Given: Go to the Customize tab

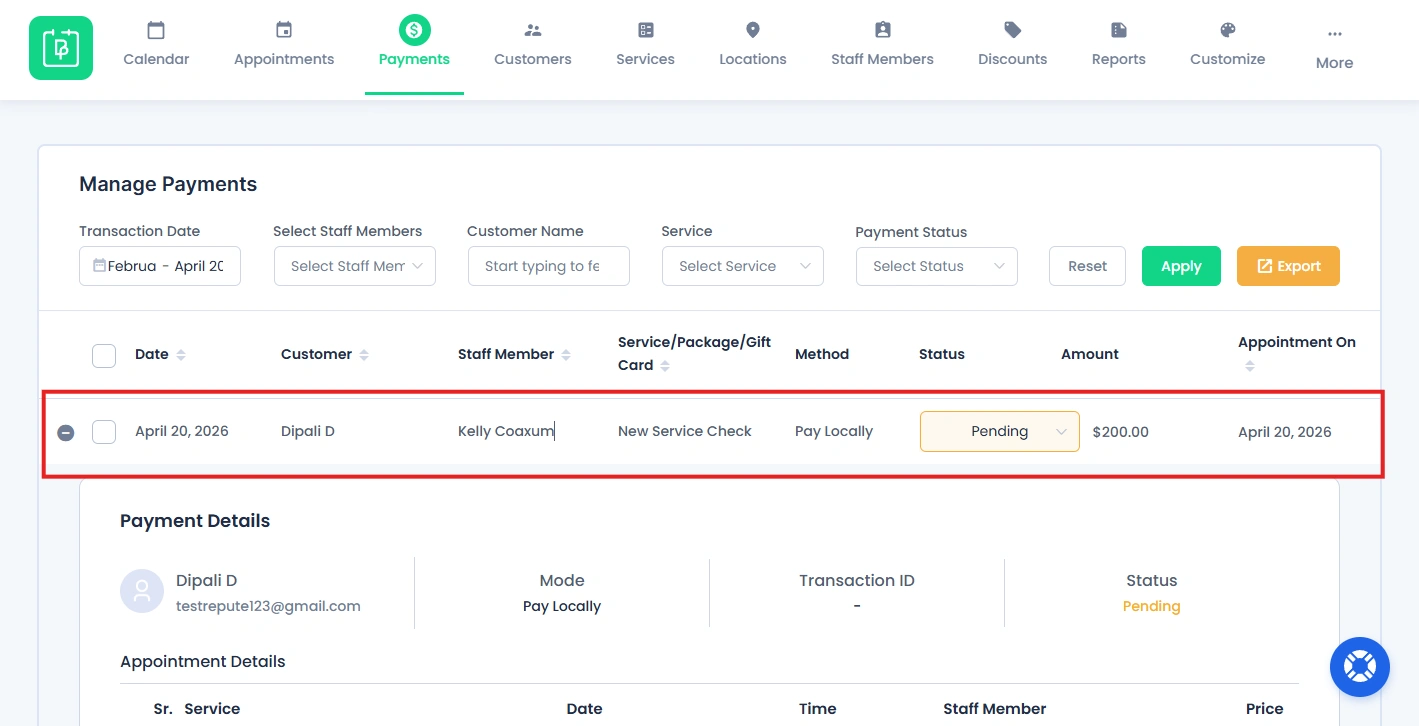Looking at the screenshot, I should click(1228, 59).
